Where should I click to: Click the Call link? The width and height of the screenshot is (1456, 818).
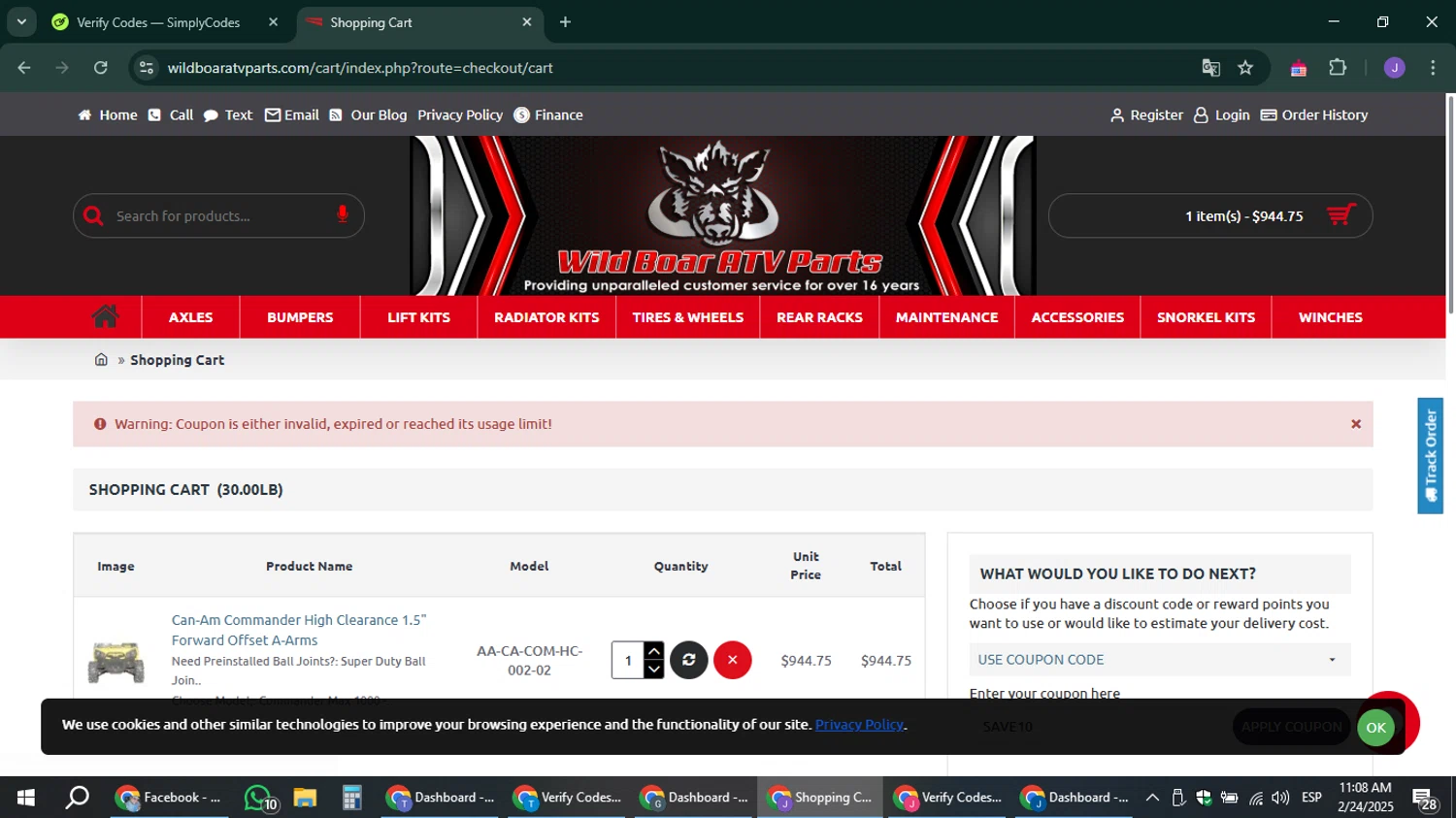[171, 115]
